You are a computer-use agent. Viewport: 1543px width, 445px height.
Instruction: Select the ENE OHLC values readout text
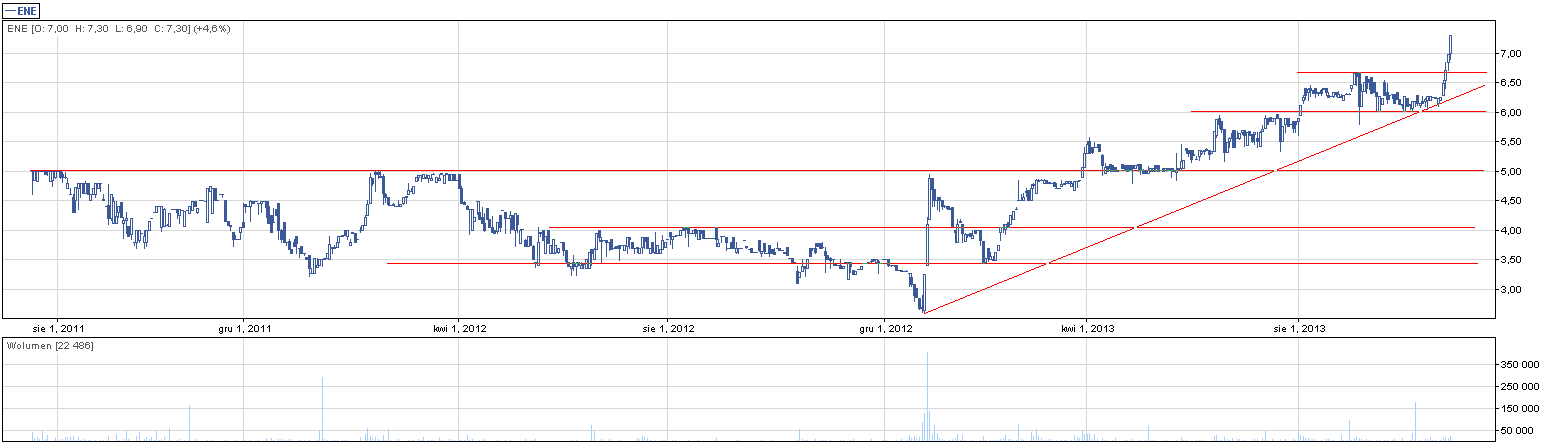pos(119,29)
